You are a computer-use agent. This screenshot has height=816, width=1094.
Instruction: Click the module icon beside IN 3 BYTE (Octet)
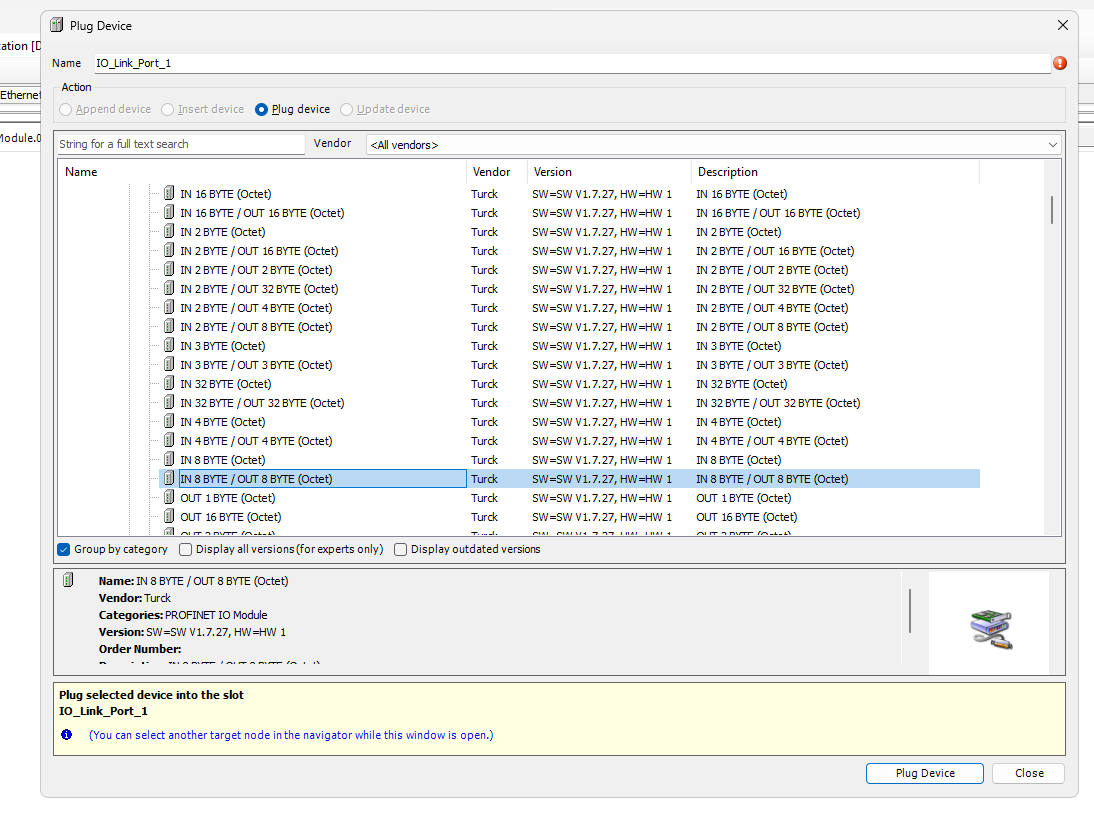coord(169,345)
